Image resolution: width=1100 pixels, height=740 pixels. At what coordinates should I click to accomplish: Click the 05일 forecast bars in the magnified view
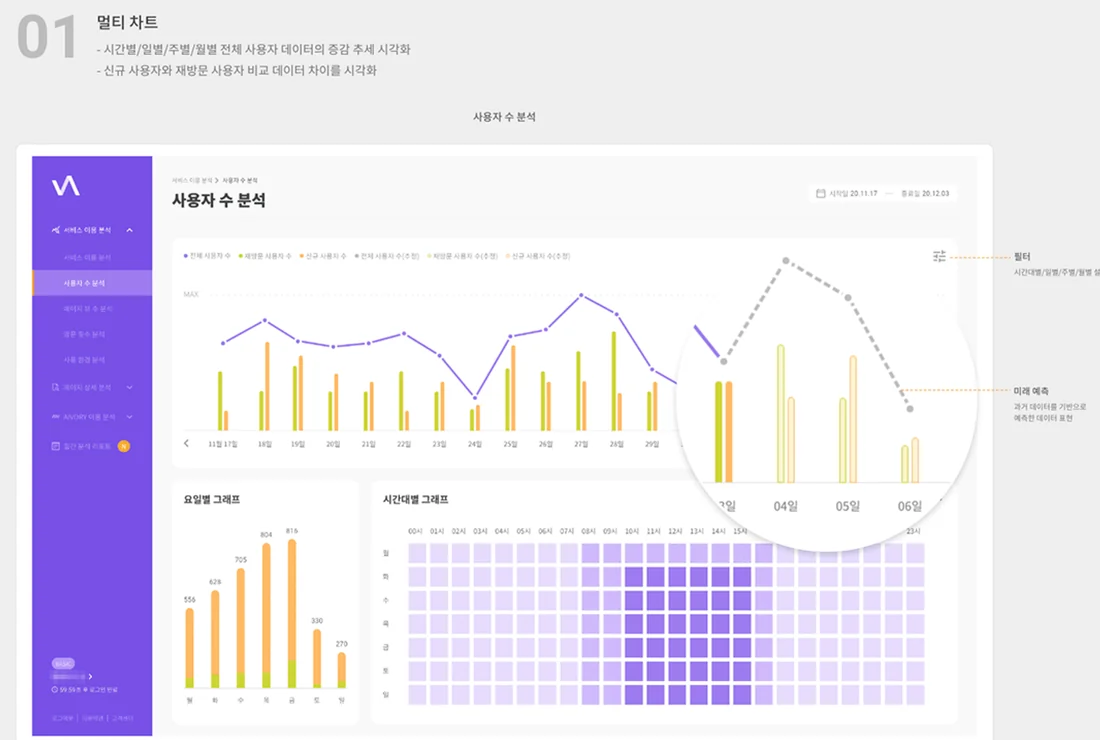tap(848, 419)
